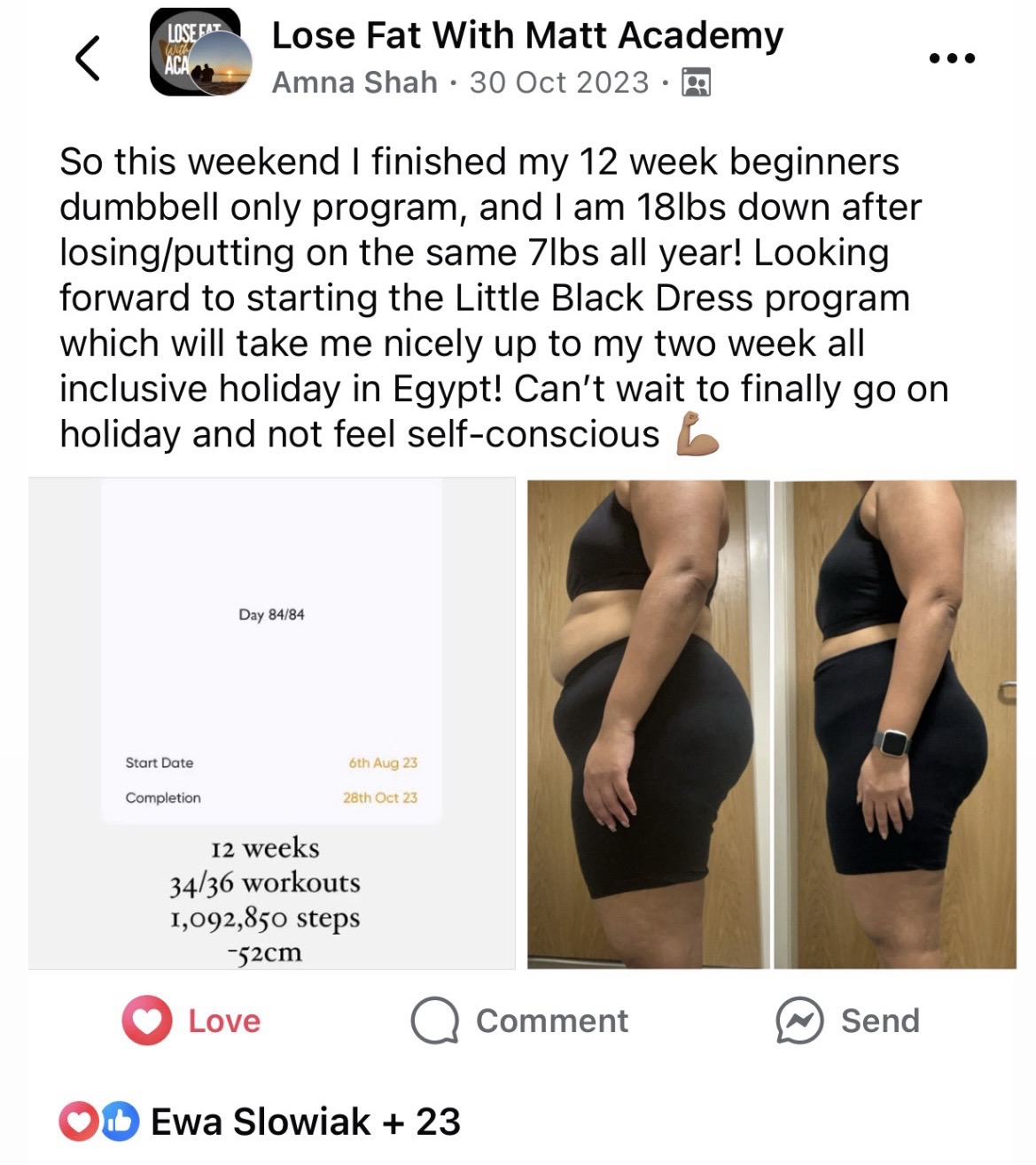
Task: Tap the Day 84/84 program card
Action: click(x=271, y=650)
